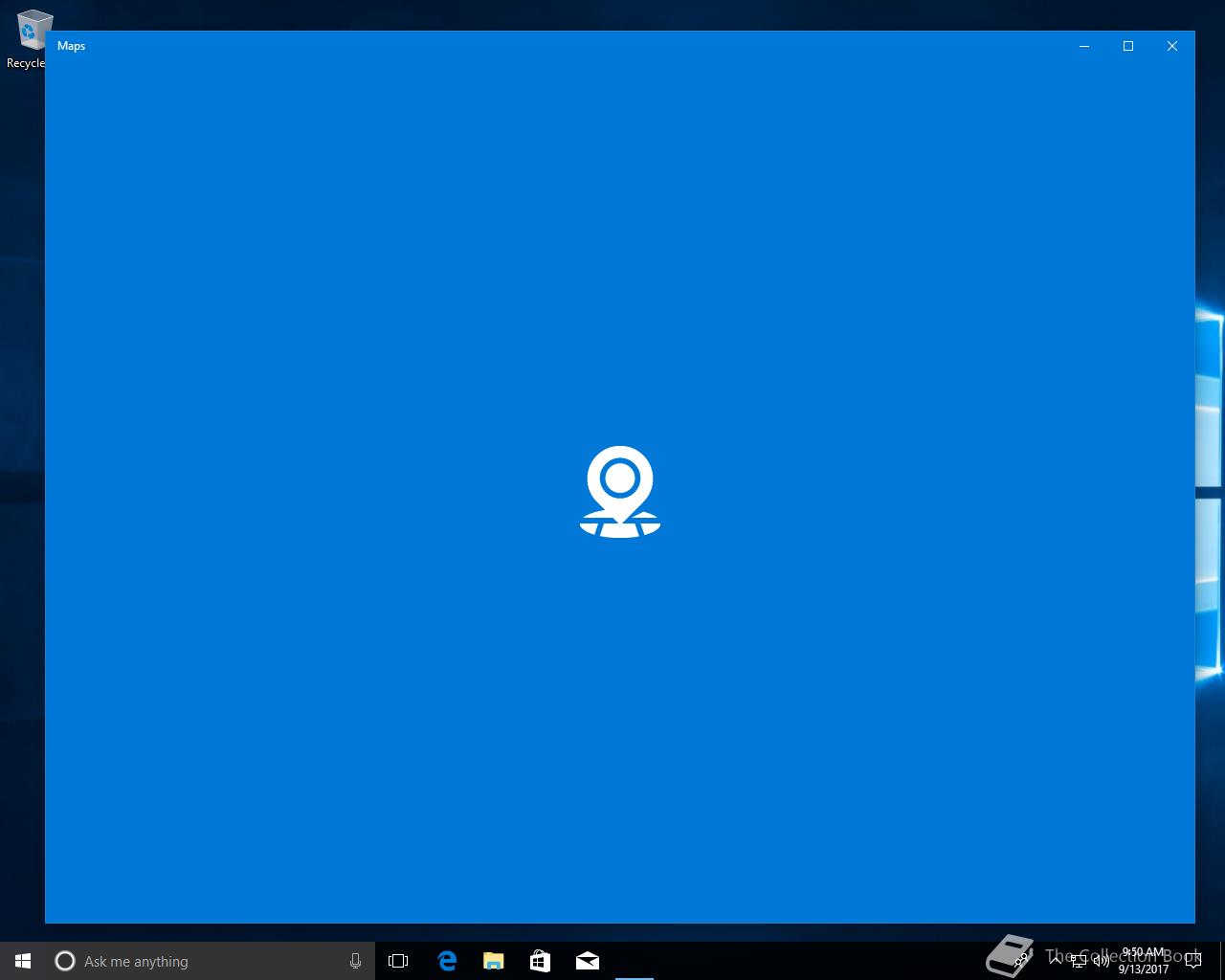Activate the Cortana microphone
The image size is (1225, 980).
355,961
